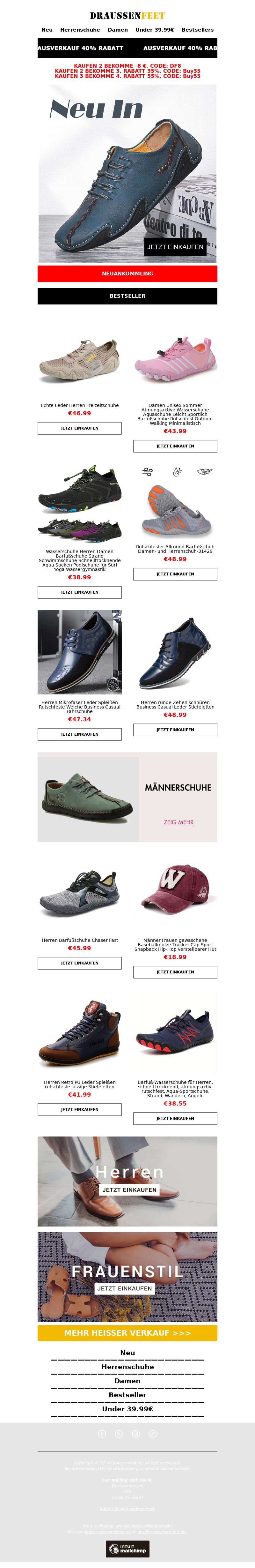Screen dimensions: 255x1568
Task: Click the Intuit Mailchimp badge
Action: pyautogui.click(x=127, y=1549)
